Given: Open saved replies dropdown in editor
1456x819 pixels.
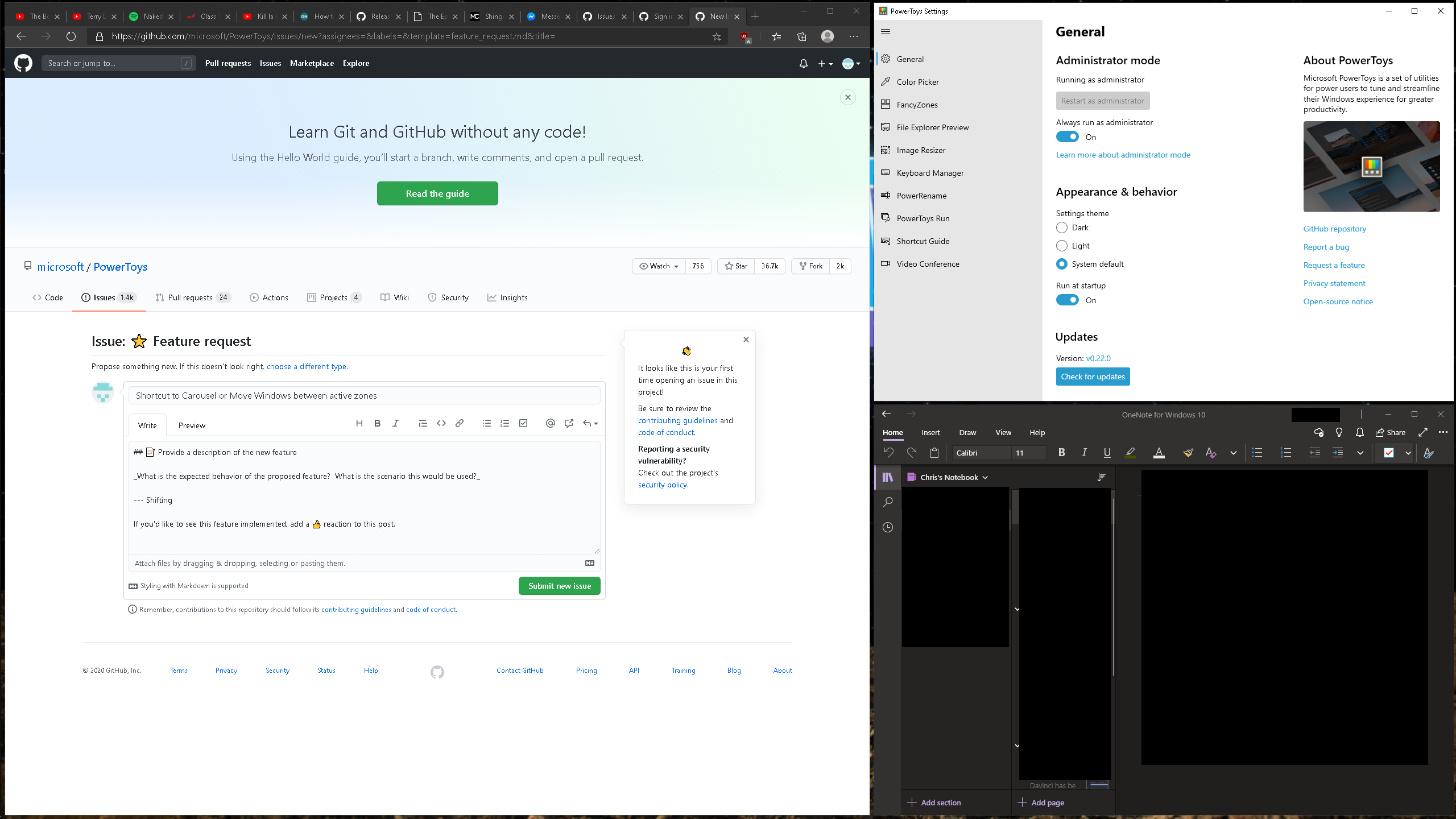Looking at the screenshot, I should click(590, 423).
